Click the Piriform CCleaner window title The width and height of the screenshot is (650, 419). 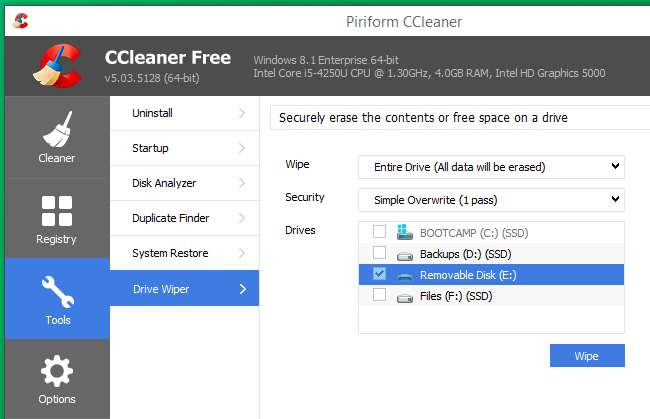(404, 22)
